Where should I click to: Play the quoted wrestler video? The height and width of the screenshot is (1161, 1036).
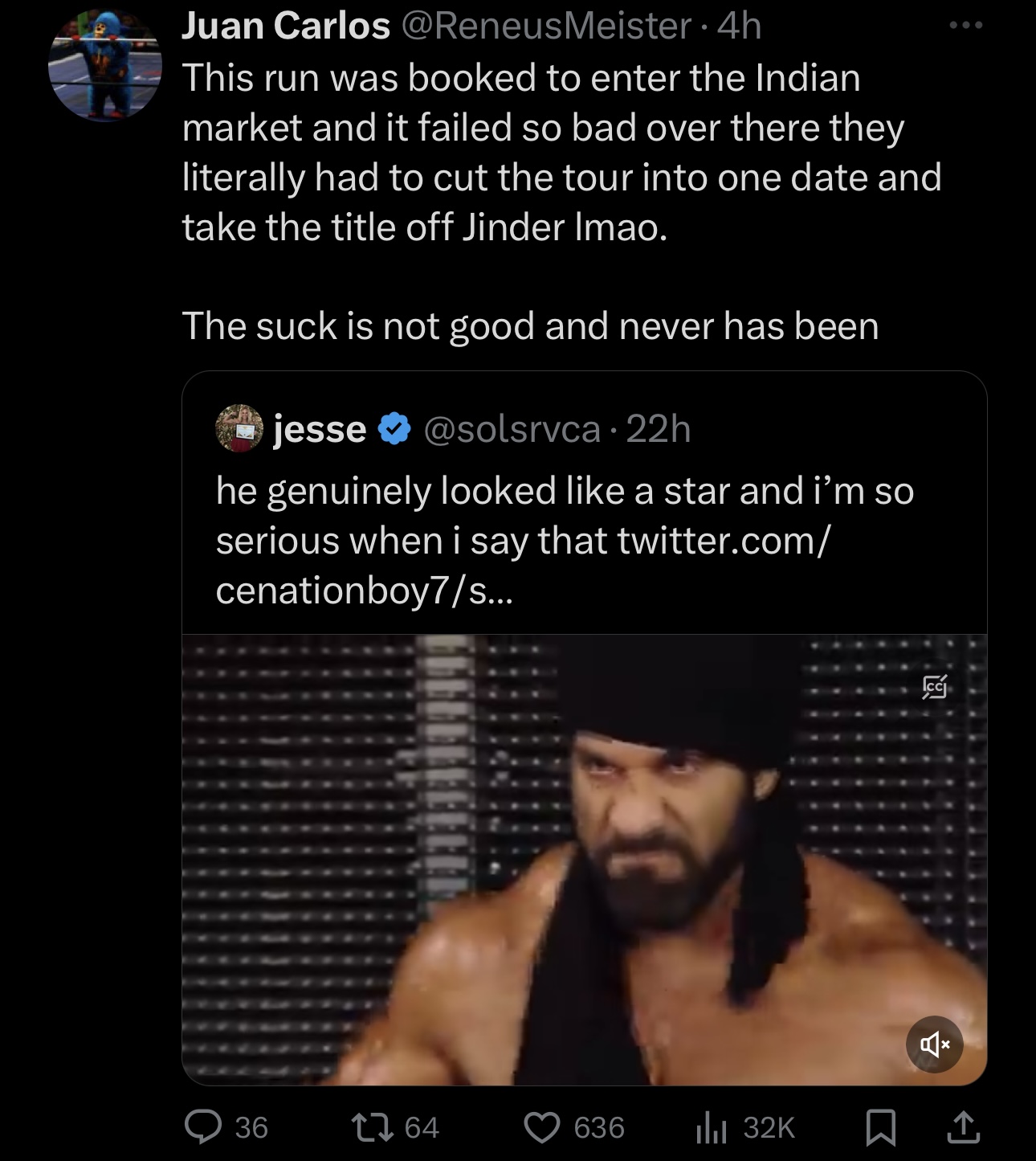point(584,860)
